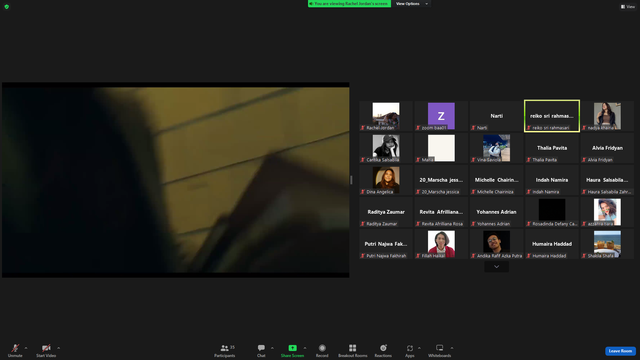This screenshot has height=360, width=640.
Task: Show next page of participant thumbnails
Action: tap(496, 267)
